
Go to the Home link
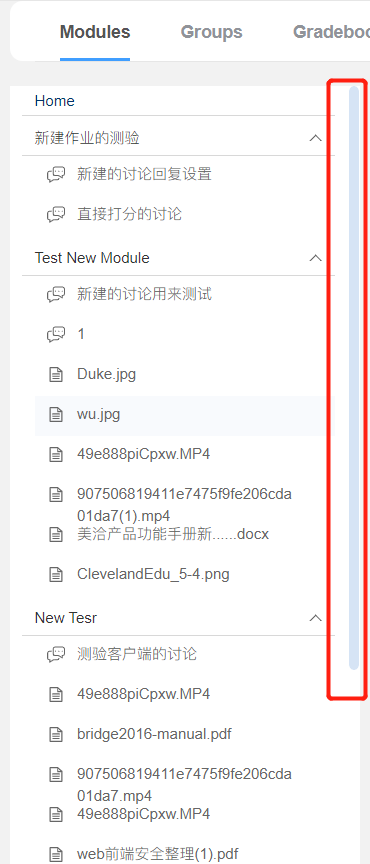click(x=55, y=101)
